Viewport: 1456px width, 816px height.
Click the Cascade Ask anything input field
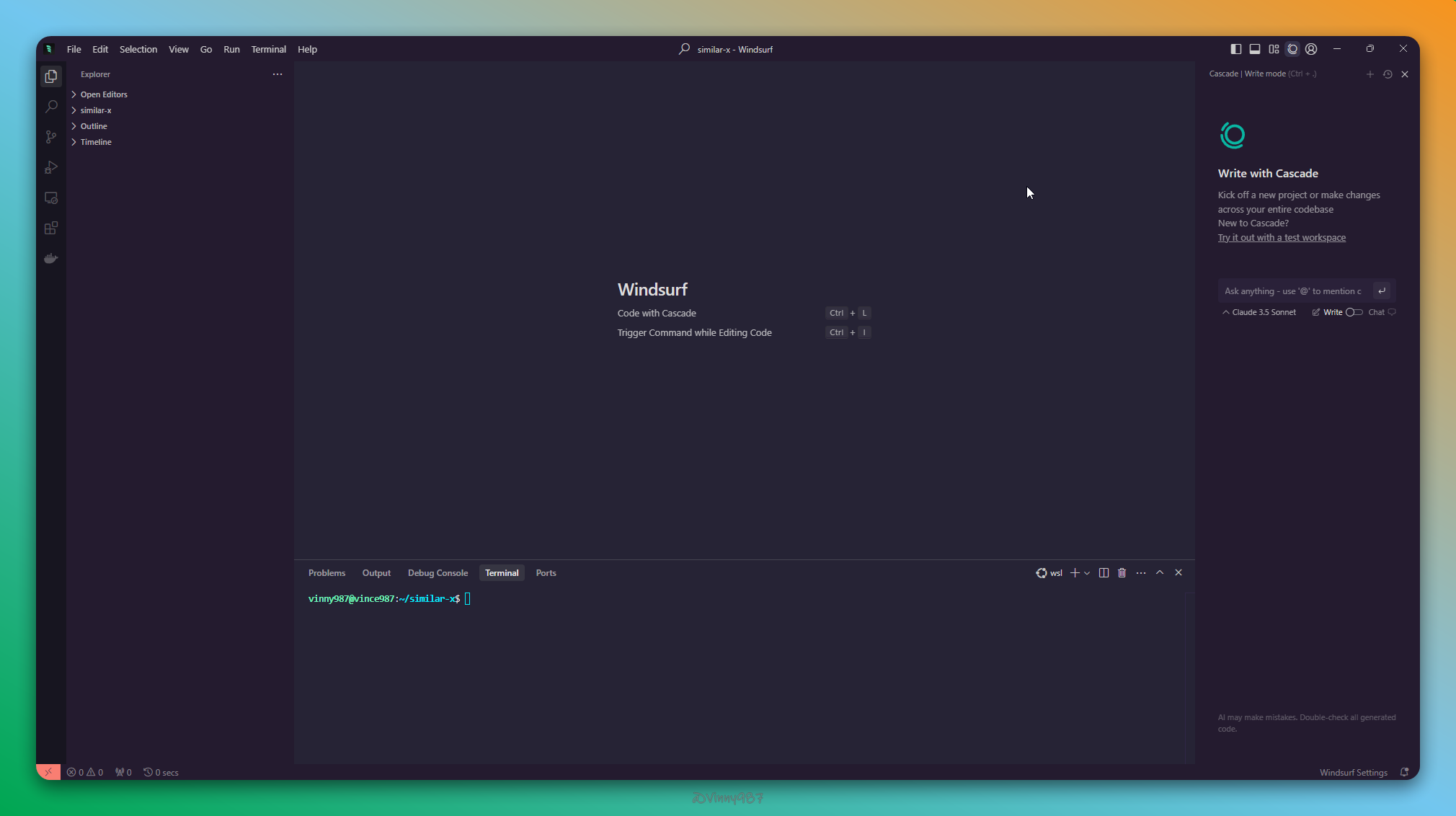[x=1293, y=291]
